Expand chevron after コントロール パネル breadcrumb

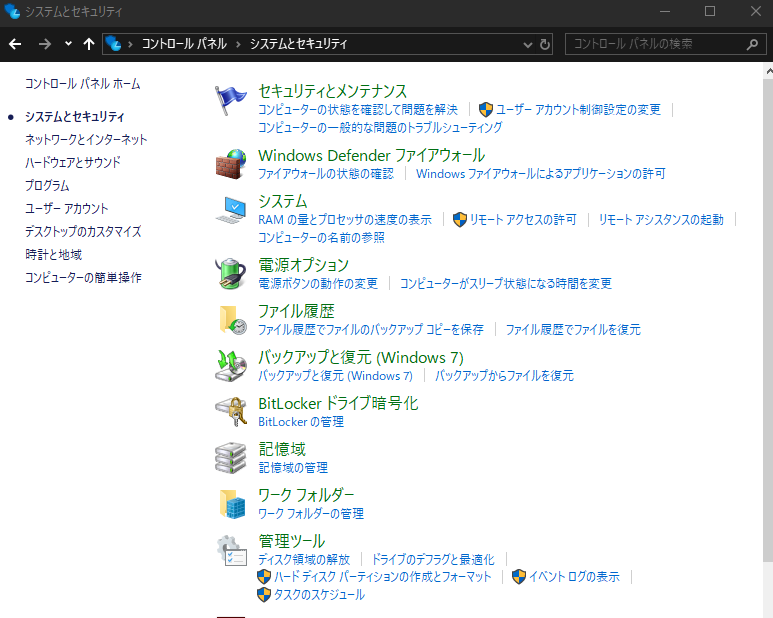[238, 44]
